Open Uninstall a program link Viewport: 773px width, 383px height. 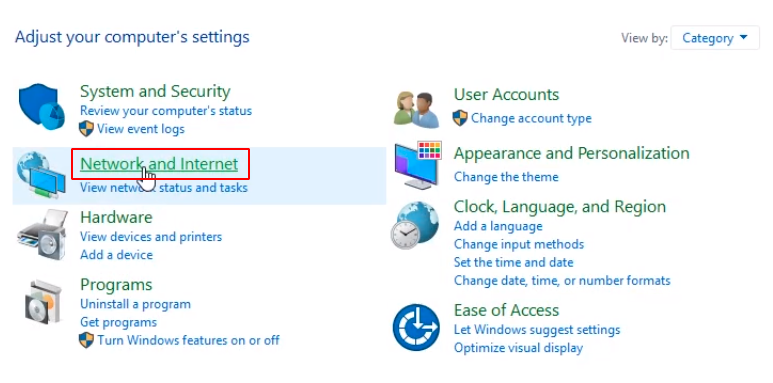(x=135, y=304)
